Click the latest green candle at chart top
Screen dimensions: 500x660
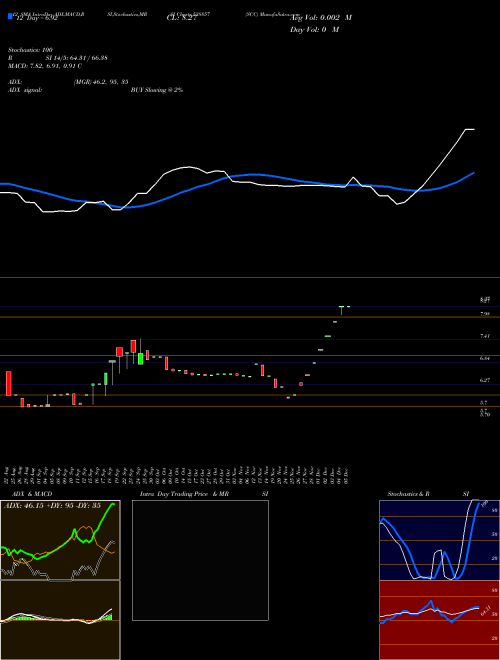click(348, 306)
